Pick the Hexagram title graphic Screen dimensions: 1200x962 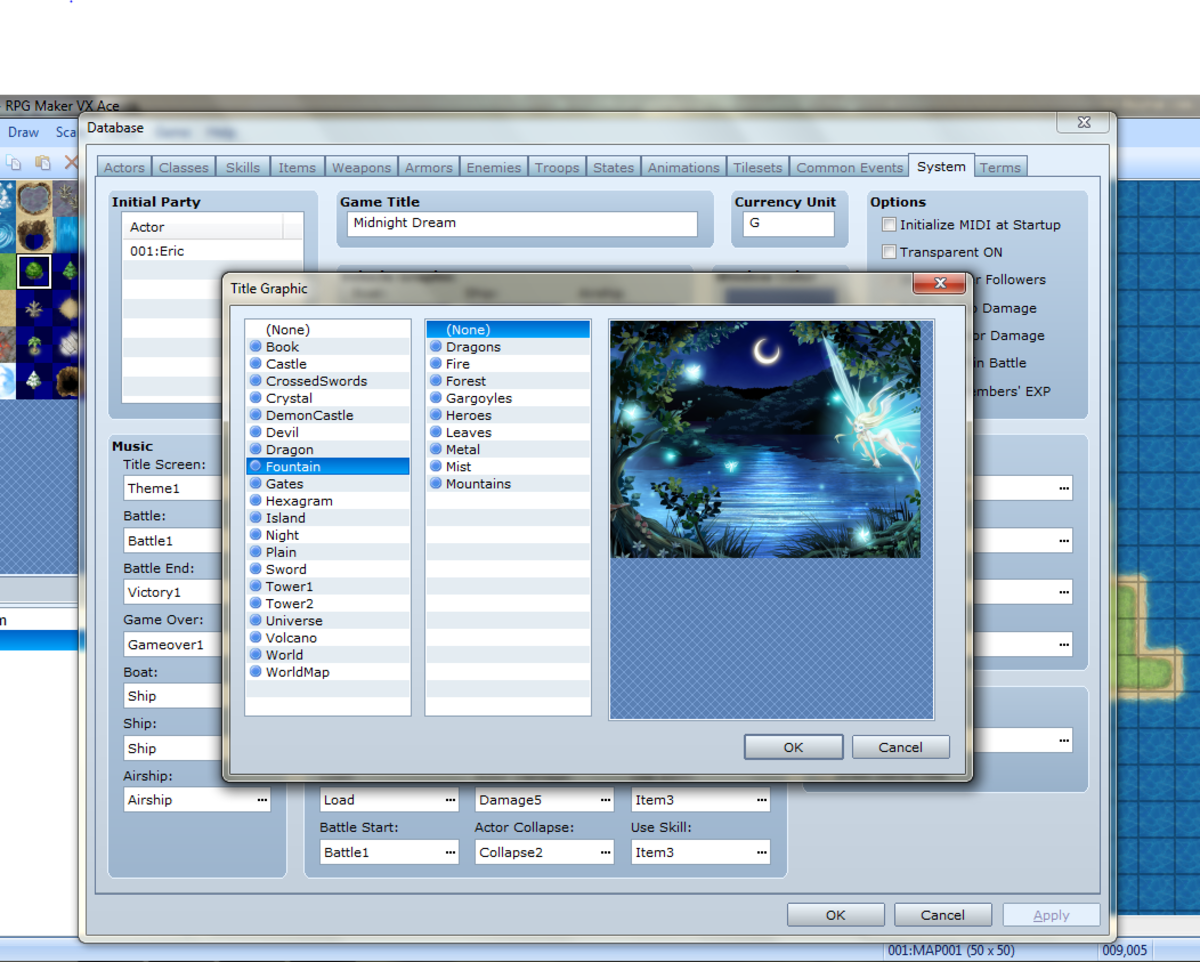tap(299, 501)
